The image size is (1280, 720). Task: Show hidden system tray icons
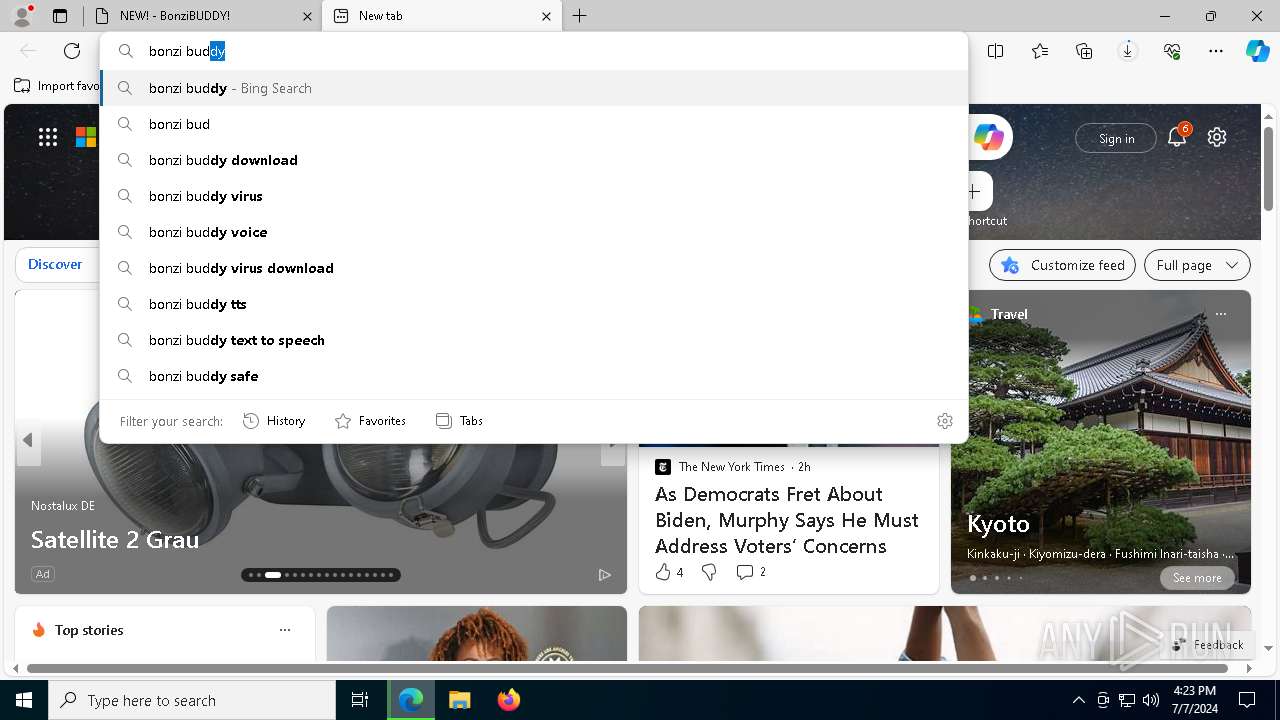pyautogui.click(x=1078, y=700)
